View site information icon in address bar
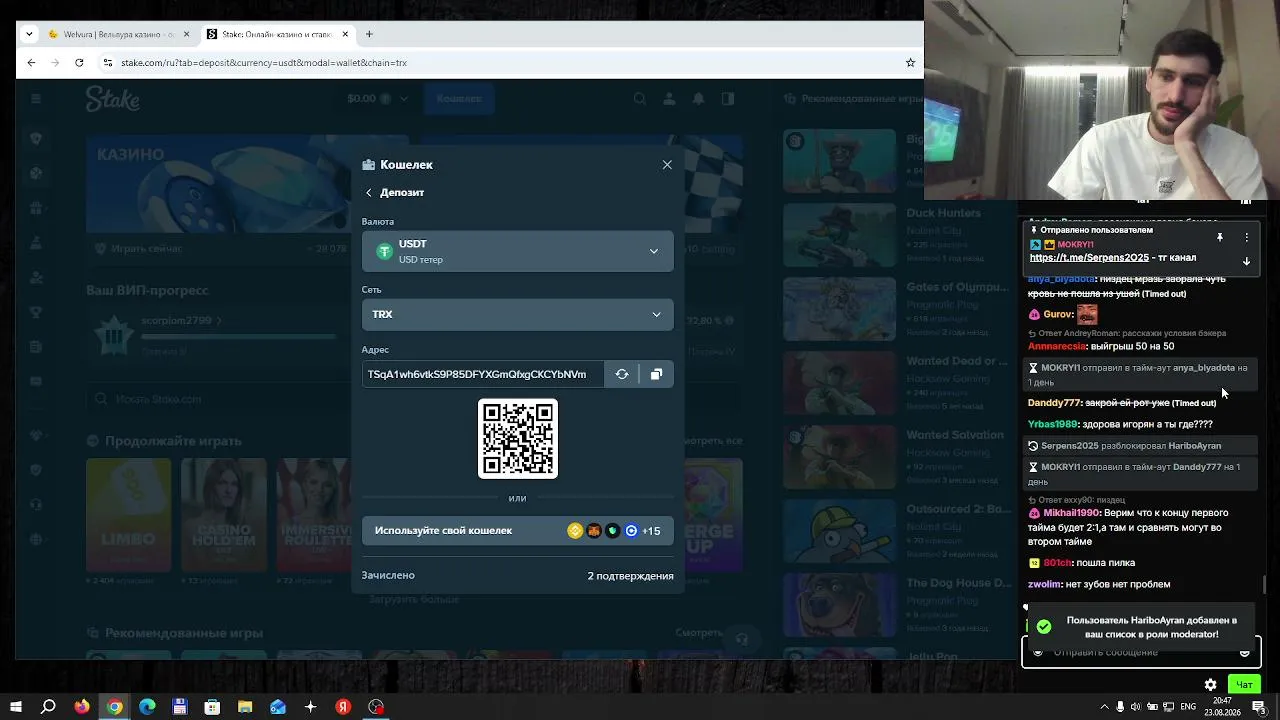The image size is (1280, 720). click(x=108, y=62)
